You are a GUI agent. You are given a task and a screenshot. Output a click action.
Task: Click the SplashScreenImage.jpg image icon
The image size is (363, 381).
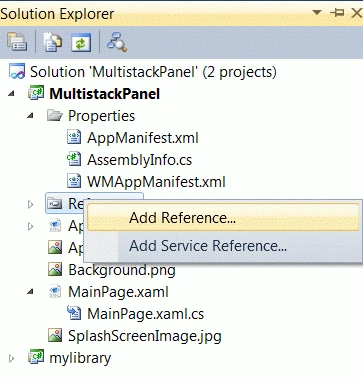tap(55, 335)
